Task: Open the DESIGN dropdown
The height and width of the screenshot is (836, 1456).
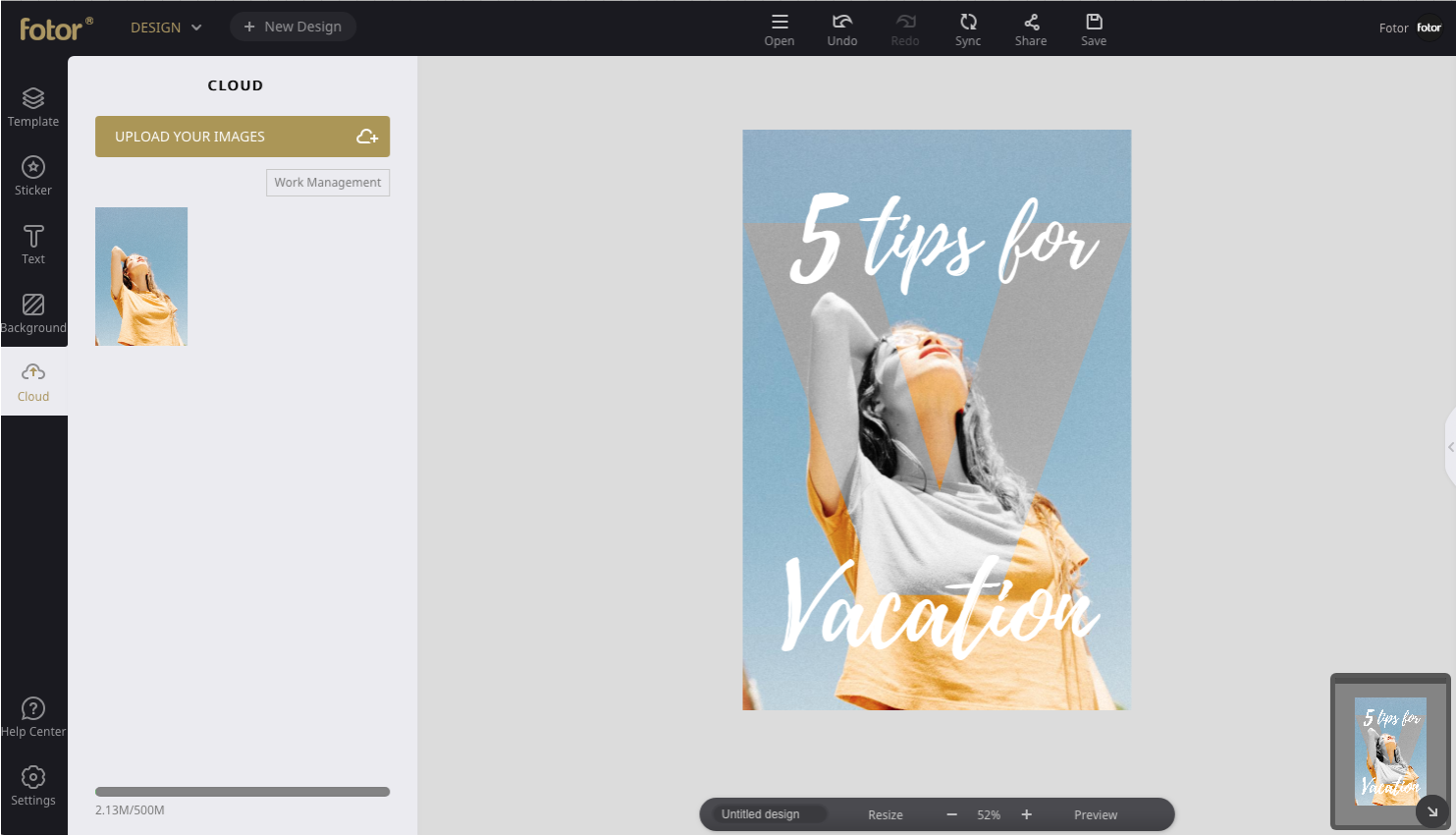Action: 166,28
